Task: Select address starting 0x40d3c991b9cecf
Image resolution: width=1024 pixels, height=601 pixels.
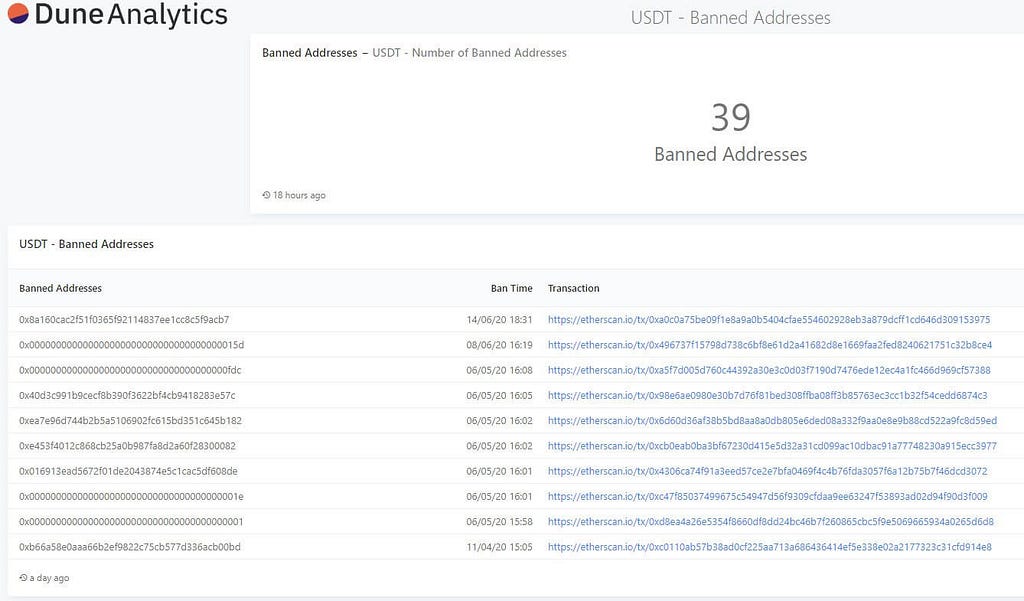Action: pos(127,395)
